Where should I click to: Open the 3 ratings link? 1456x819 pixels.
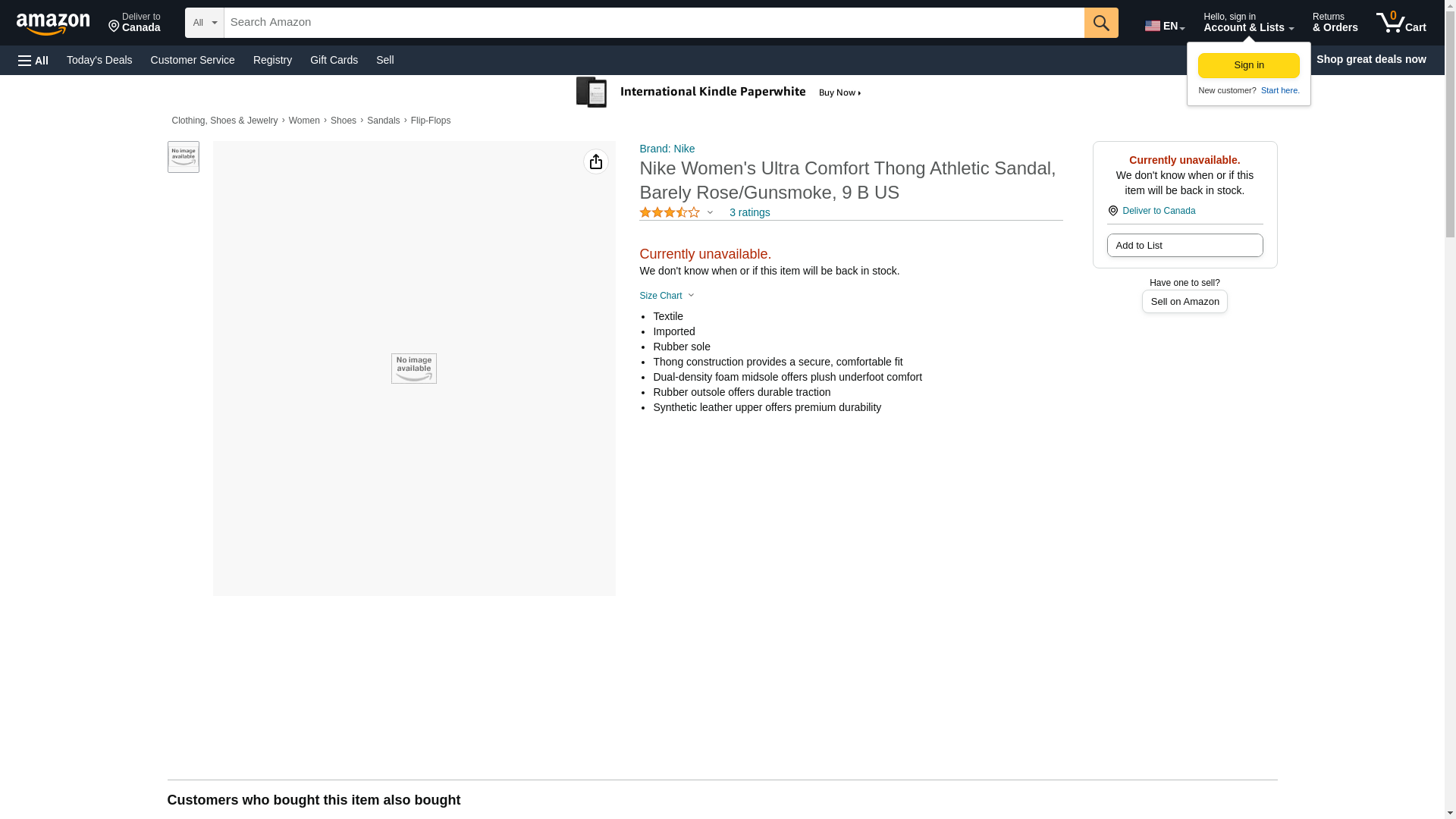click(x=748, y=213)
